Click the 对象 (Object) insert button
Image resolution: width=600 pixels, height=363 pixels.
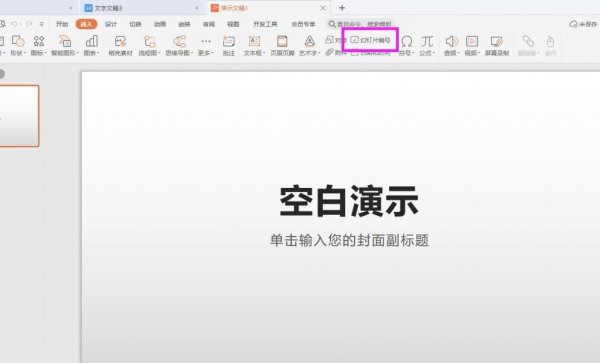336,40
